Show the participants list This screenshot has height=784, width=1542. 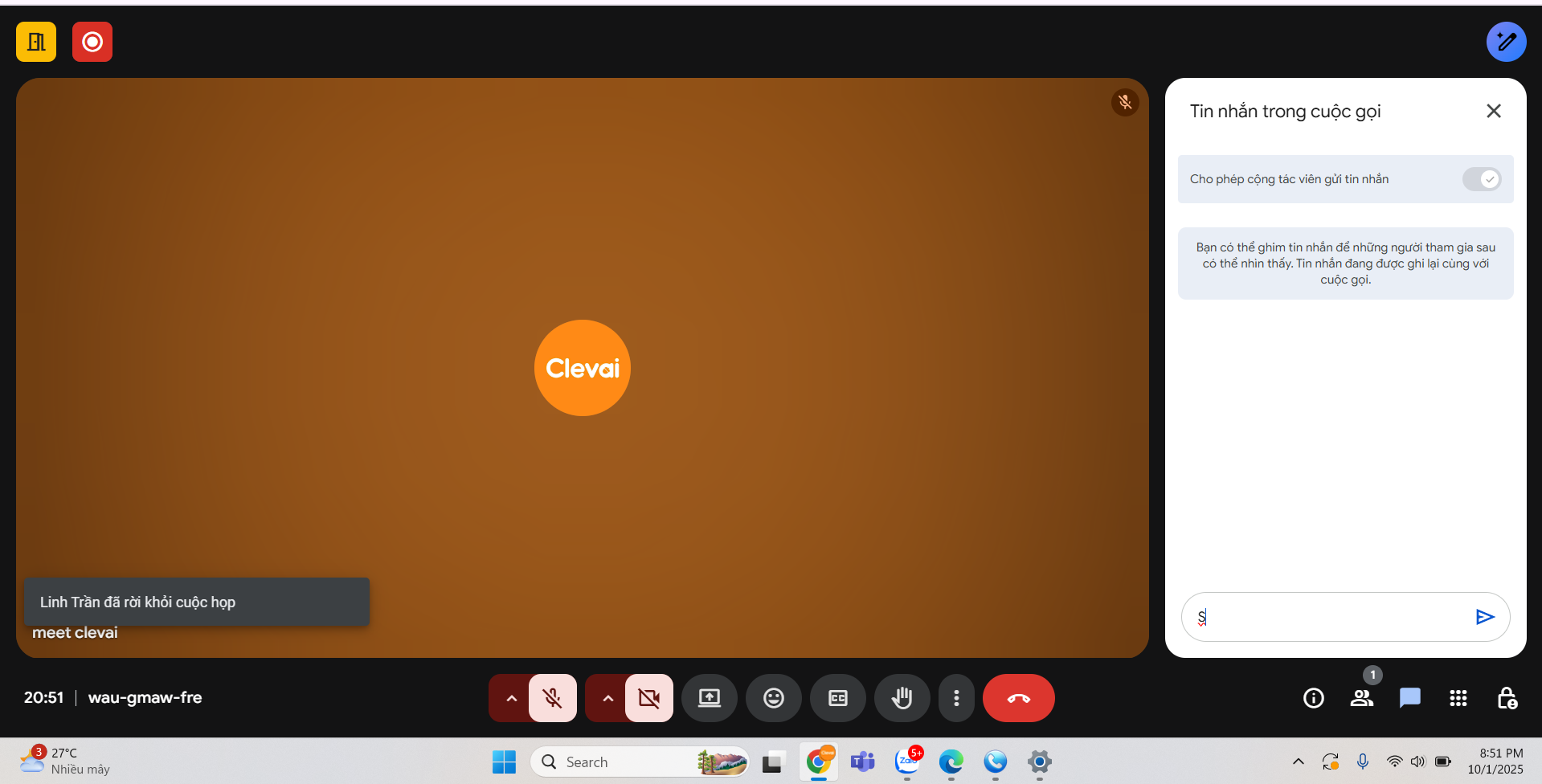coord(1362,698)
